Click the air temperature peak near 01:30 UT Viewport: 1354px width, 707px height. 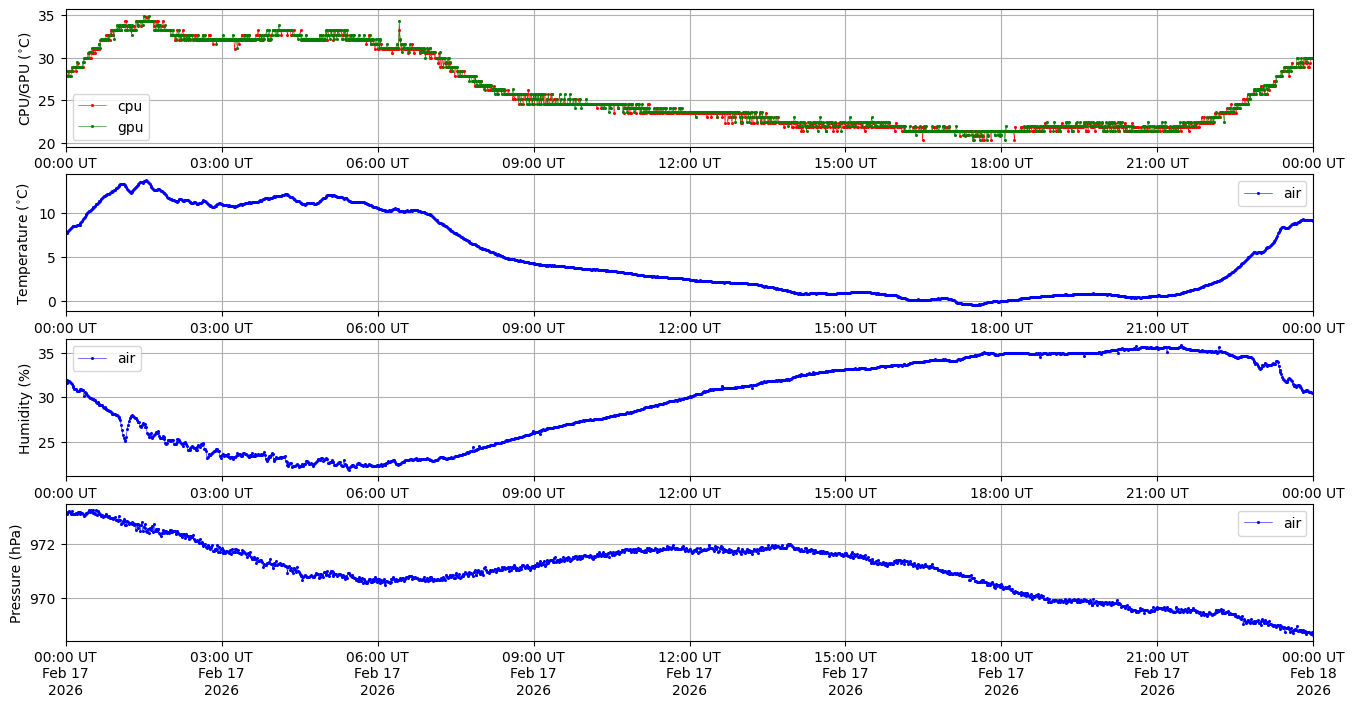[145, 181]
